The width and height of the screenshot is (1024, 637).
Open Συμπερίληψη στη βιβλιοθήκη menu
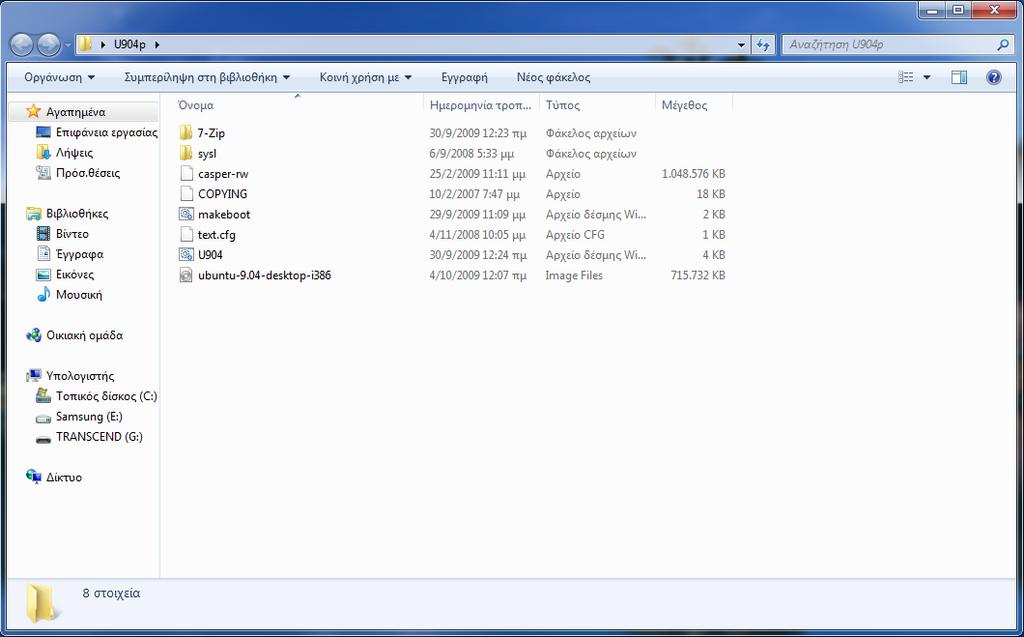[207, 77]
